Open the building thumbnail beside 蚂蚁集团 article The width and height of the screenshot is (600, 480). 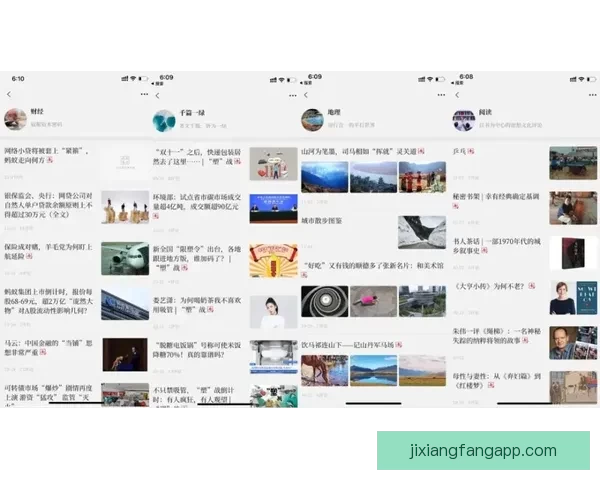(x=125, y=304)
